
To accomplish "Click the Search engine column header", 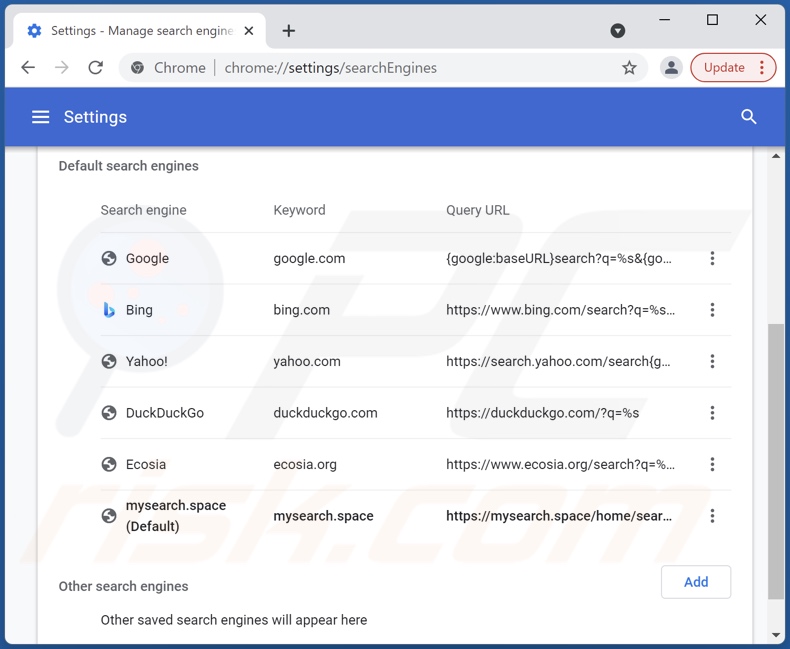I will pos(144,210).
